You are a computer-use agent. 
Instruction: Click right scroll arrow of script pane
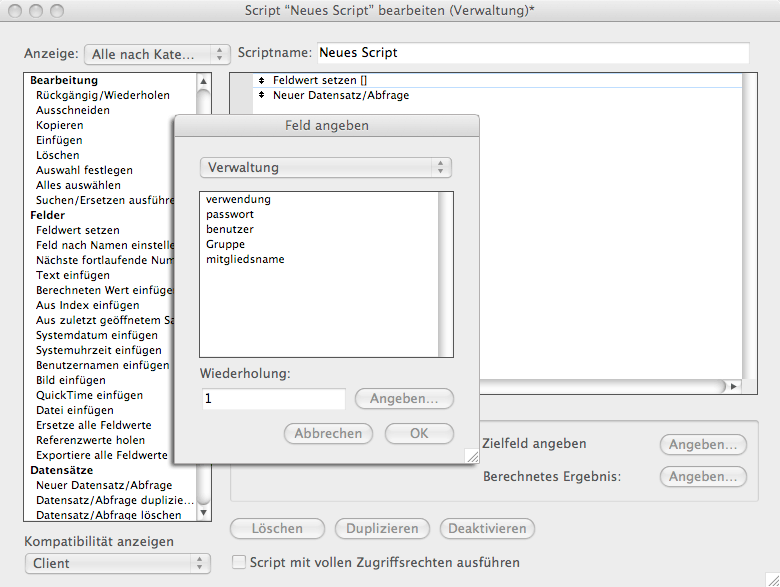[734, 386]
